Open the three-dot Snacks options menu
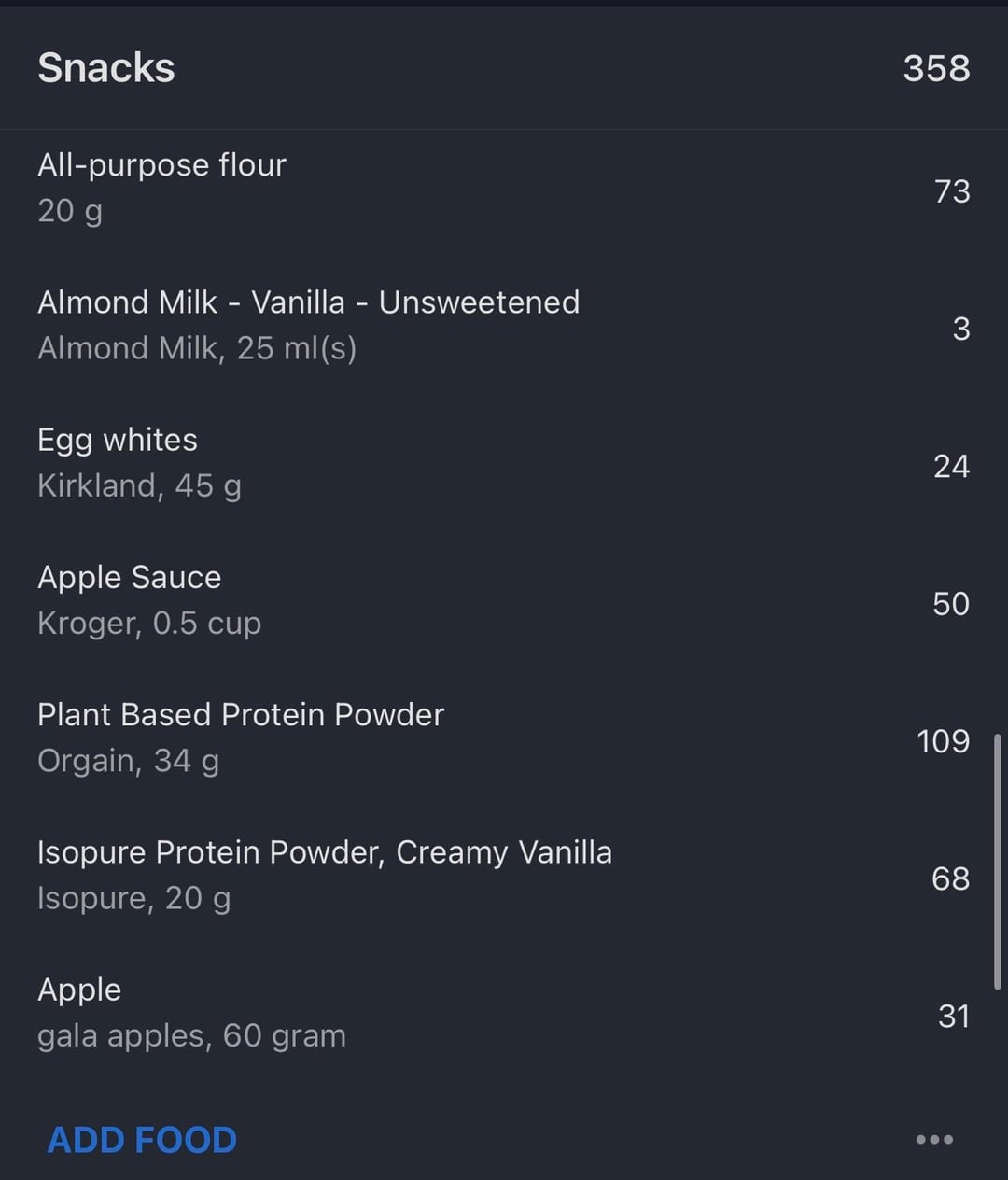This screenshot has height=1180, width=1008. [x=934, y=1139]
